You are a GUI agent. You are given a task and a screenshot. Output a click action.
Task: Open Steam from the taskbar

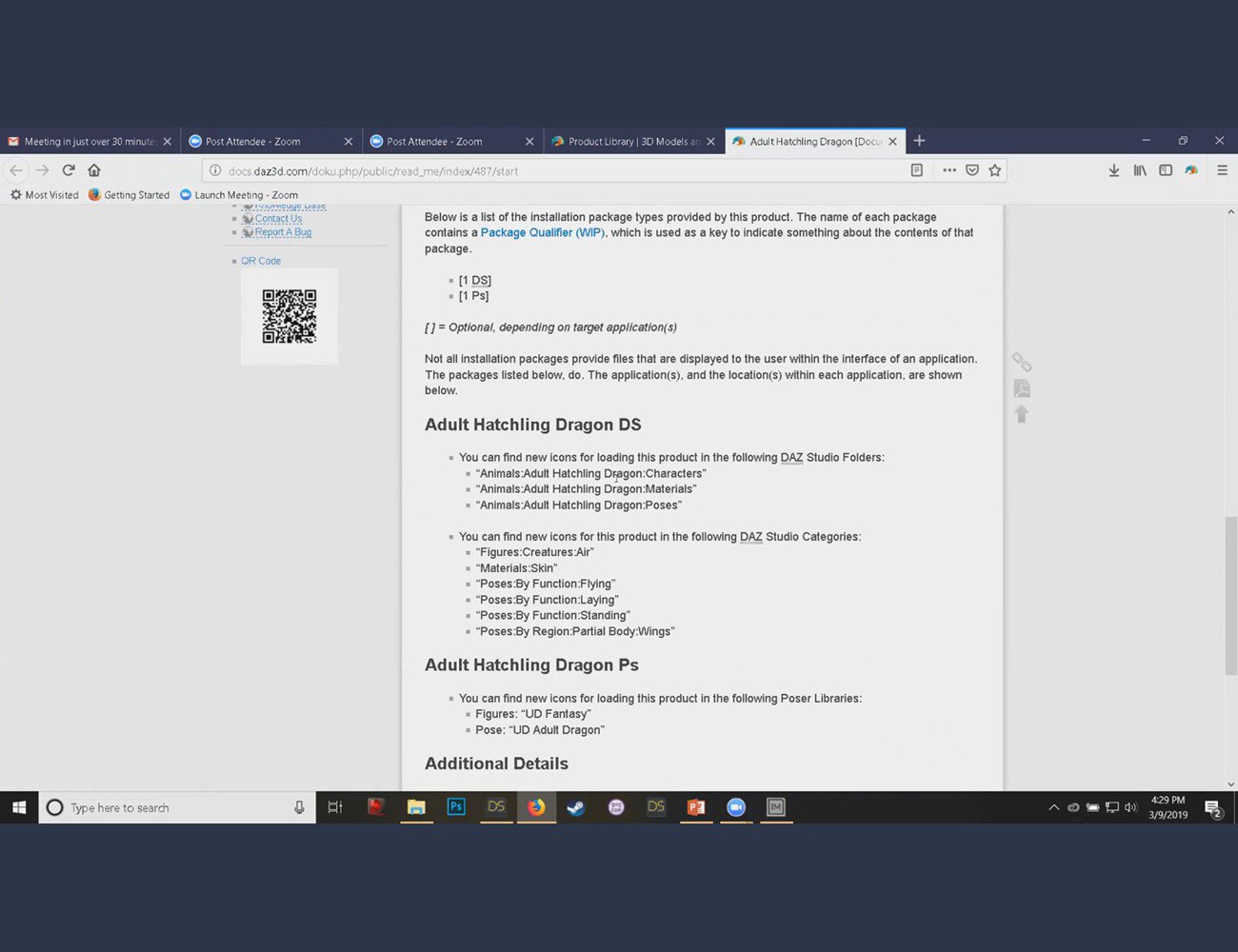(576, 807)
